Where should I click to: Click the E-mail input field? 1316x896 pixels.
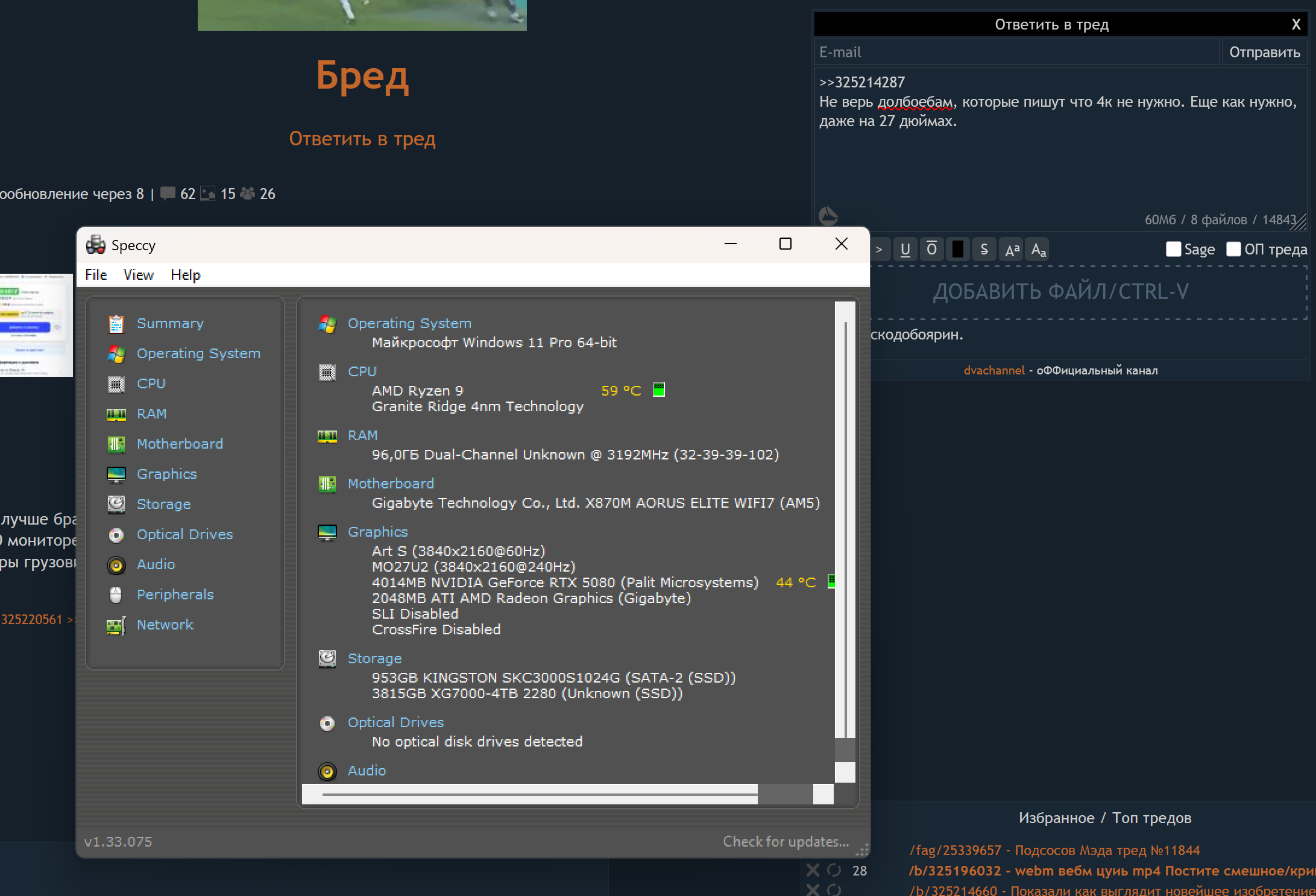pos(1016,52)
